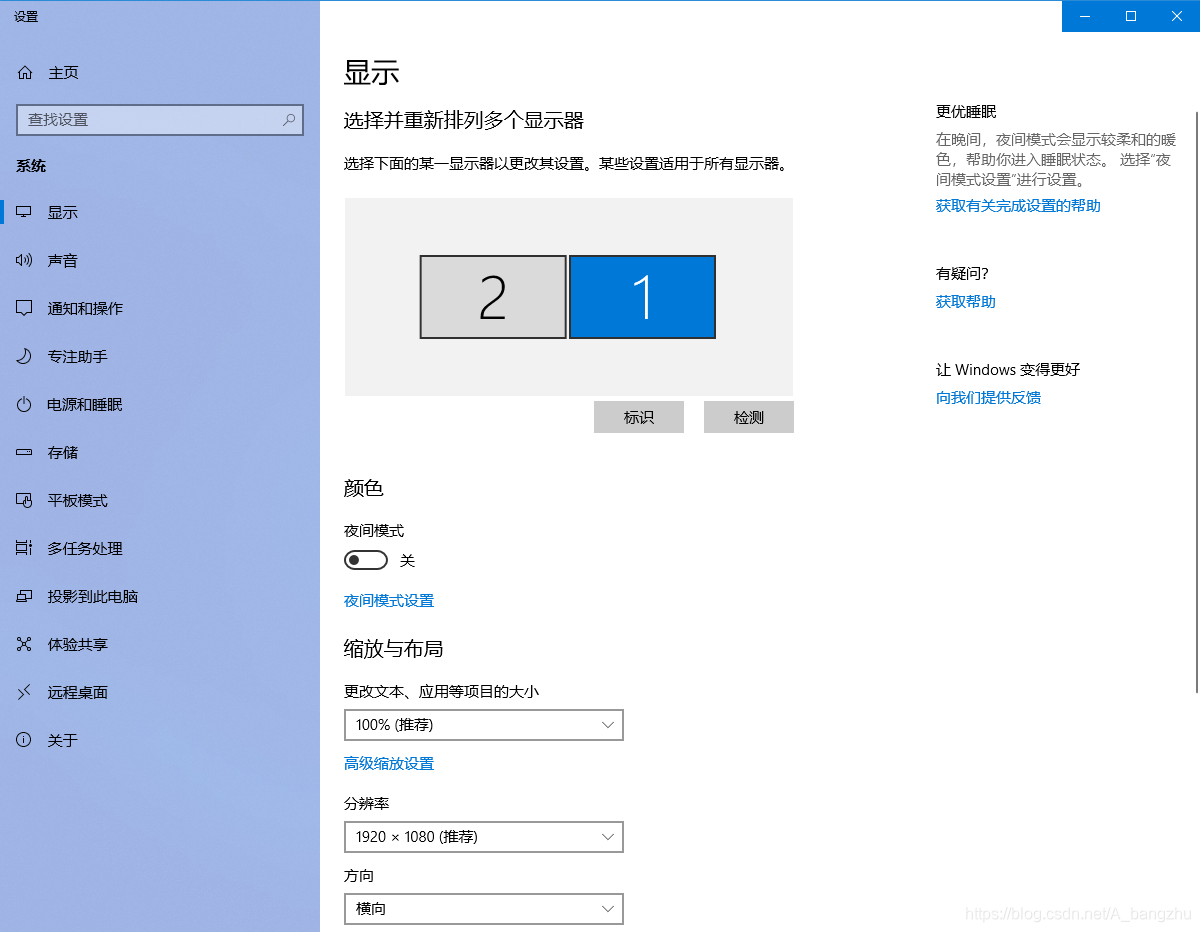Select display monitor 2 thumbnail
Image resolution: width=1200 pixels, height=932 pixels.
point(493,297)
